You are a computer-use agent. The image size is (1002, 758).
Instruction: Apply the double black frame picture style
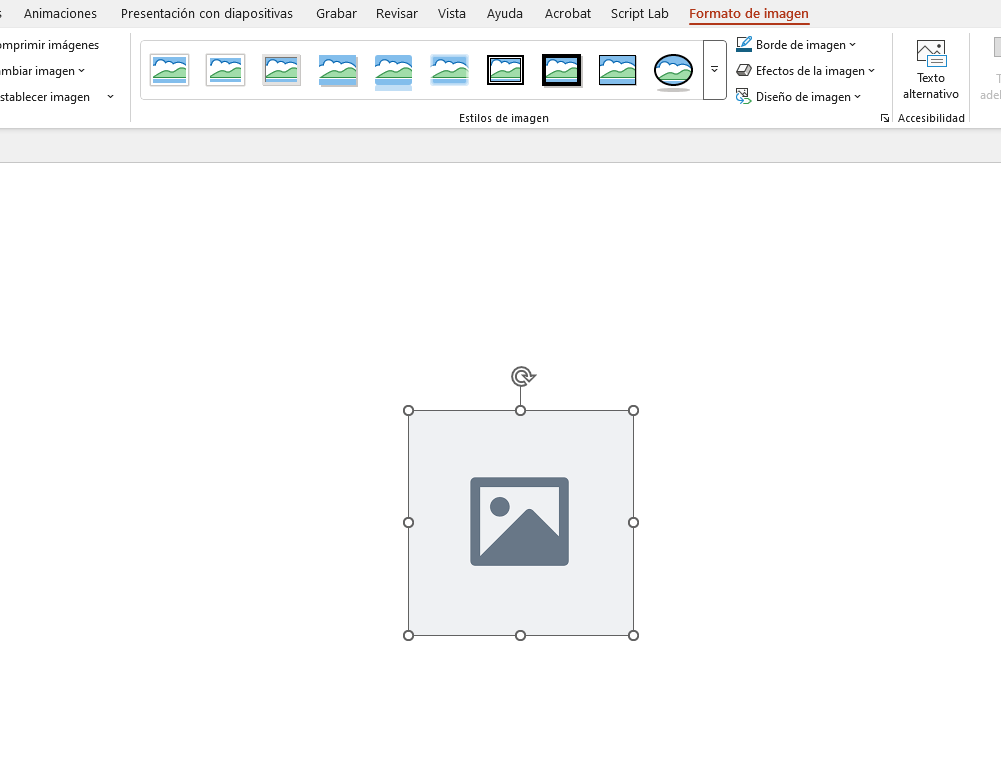(505, 70)
